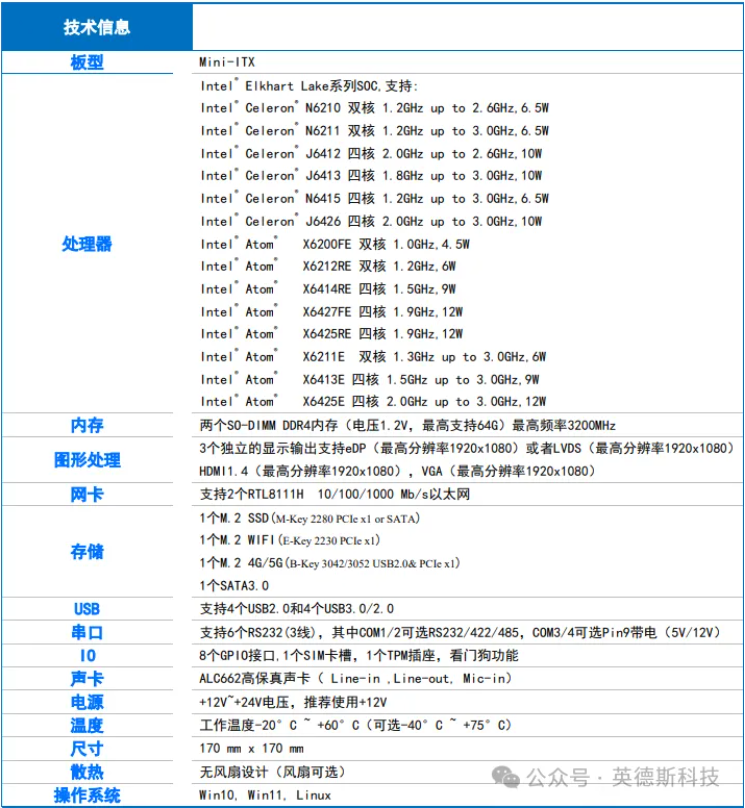The image size is (745, 808).
Task: Select the 处理器 row label
Action: pyautogui.click(x=87, y=244)
